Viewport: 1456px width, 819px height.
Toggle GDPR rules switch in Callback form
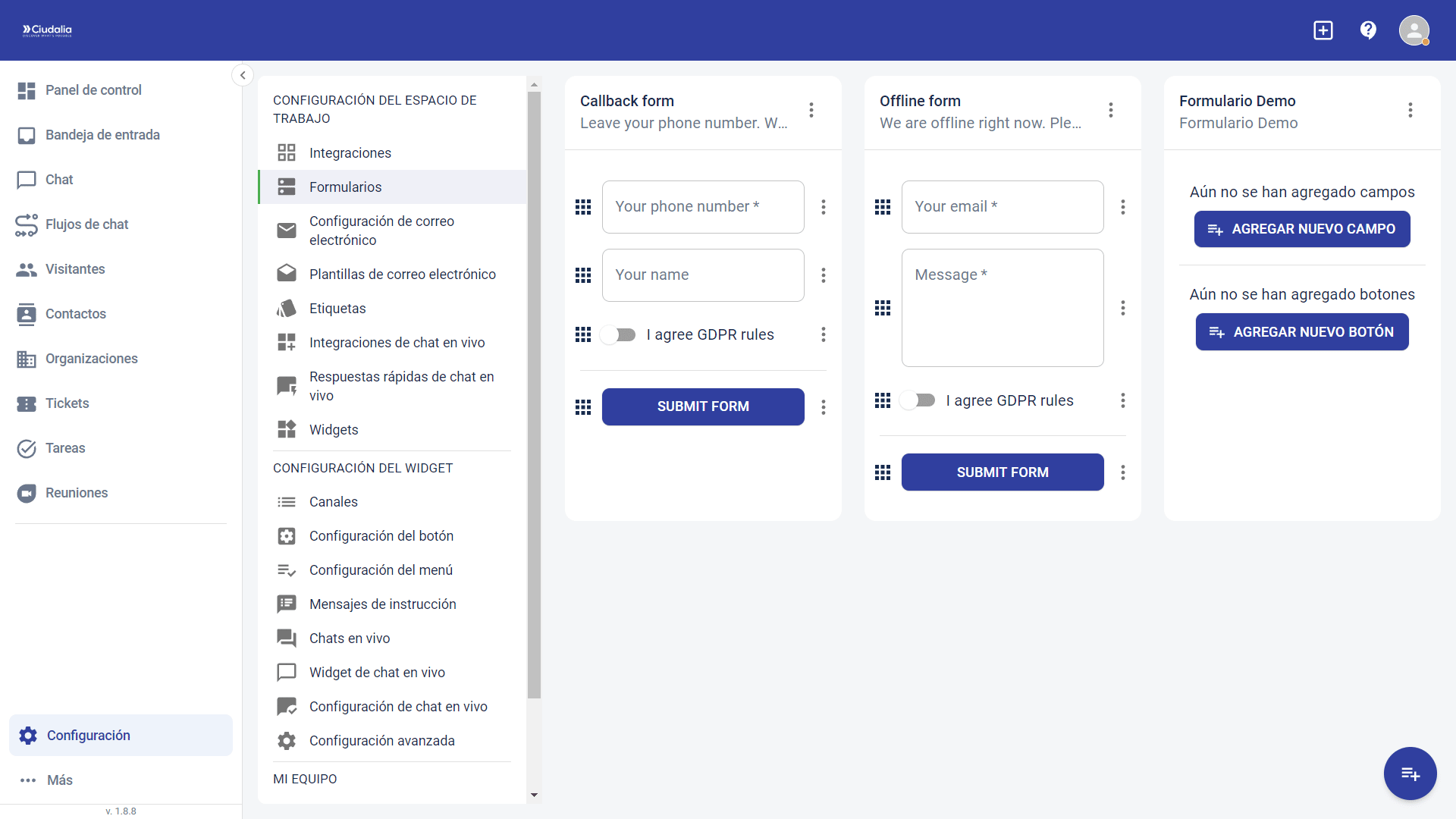click(x=618, y=334)
